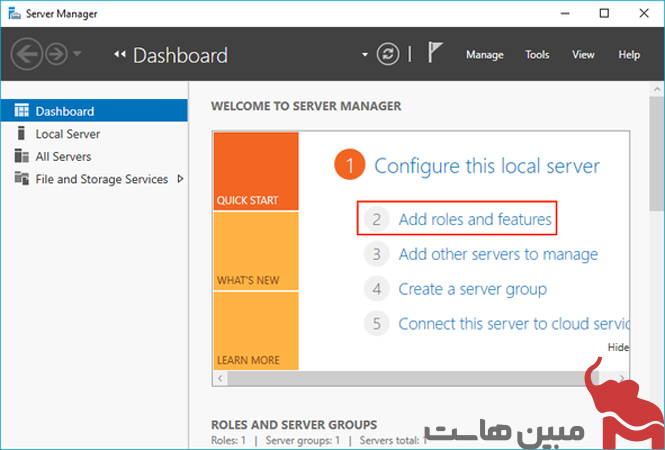Expand File and Storage Services arrow
This screenshot has width=665, height=450.
[x=180, y=179]
